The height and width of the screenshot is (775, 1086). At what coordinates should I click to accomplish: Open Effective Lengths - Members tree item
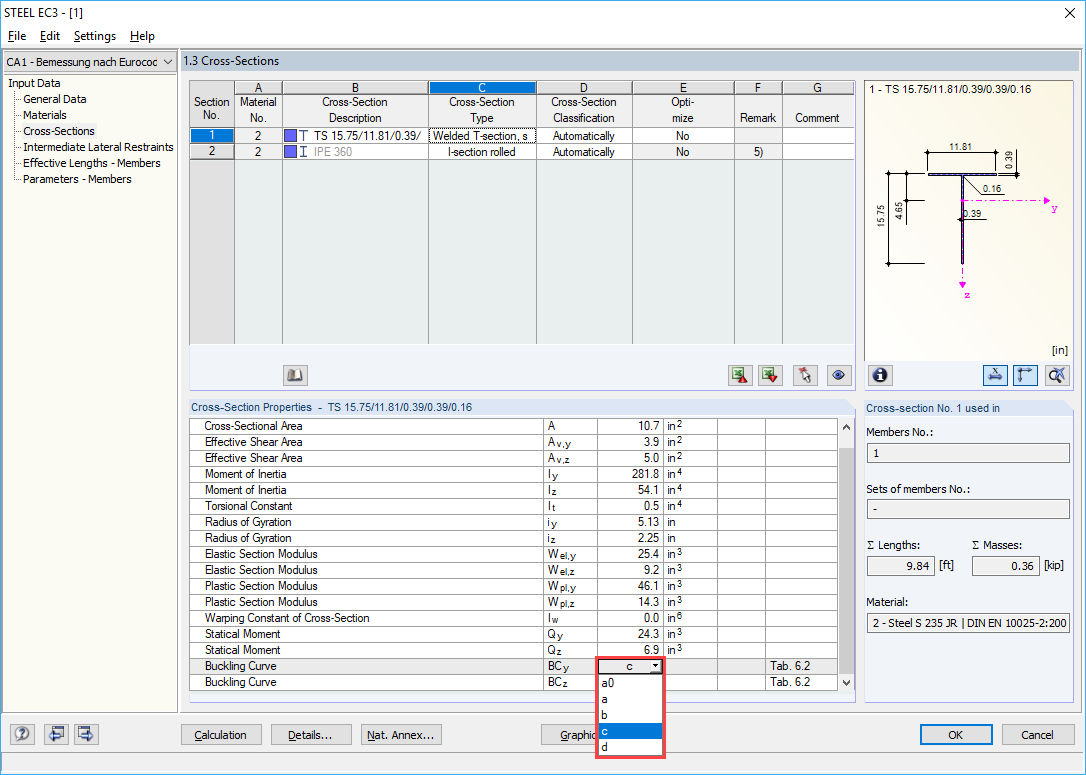(91, 163)
